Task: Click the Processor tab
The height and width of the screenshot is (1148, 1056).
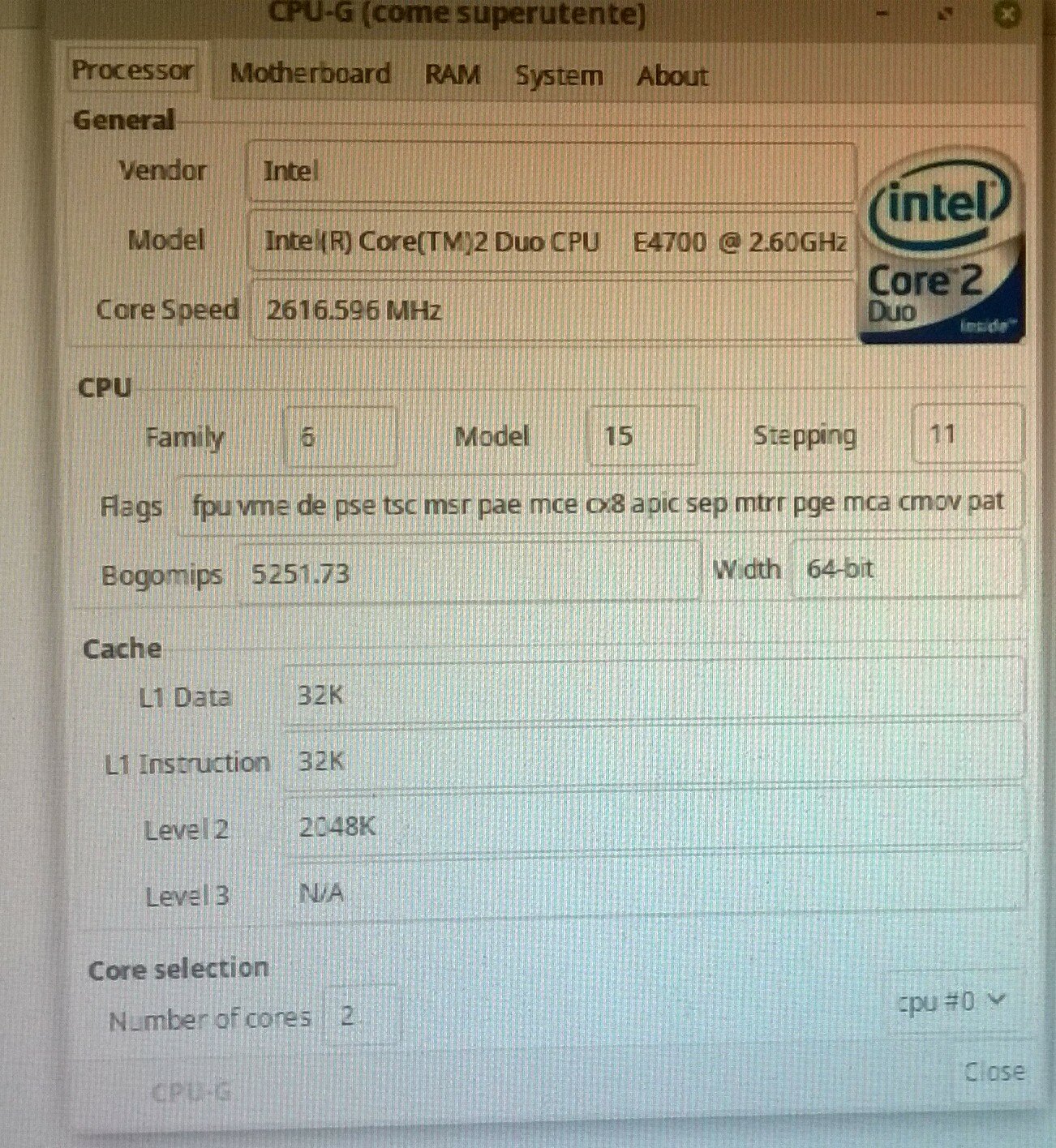Action: coord(132,71)
